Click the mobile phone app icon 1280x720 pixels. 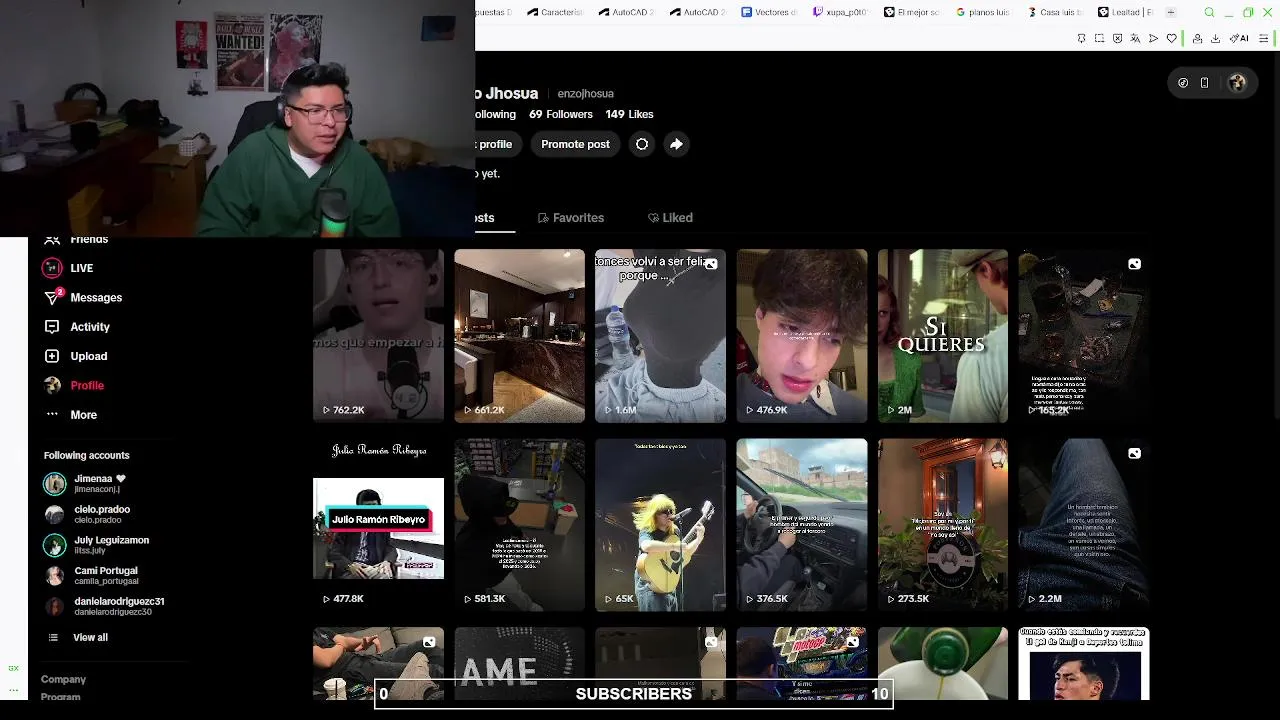click(1204, 83)
